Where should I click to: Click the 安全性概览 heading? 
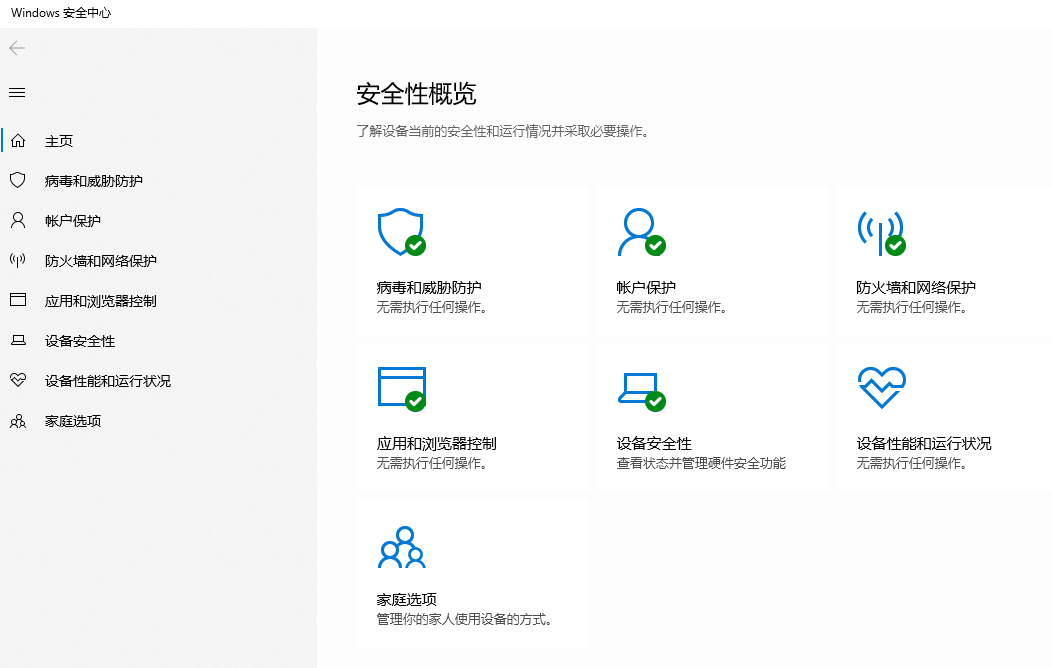[416, 94]
